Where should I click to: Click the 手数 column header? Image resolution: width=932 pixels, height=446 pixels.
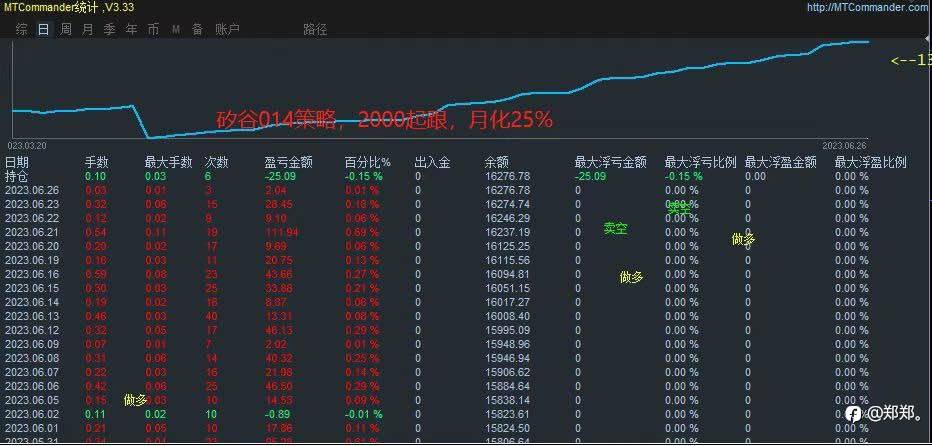pos(97,162)
